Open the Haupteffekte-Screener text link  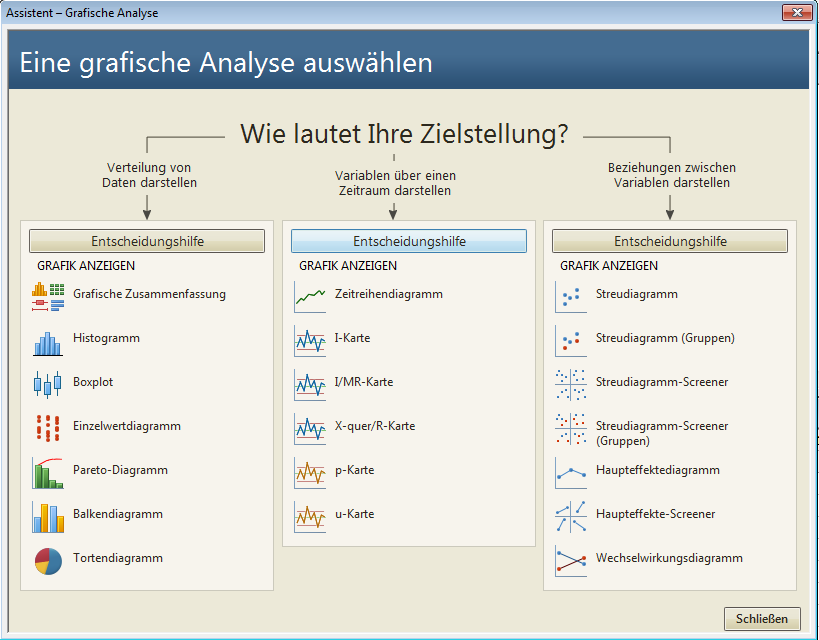[x=656, y=514]
